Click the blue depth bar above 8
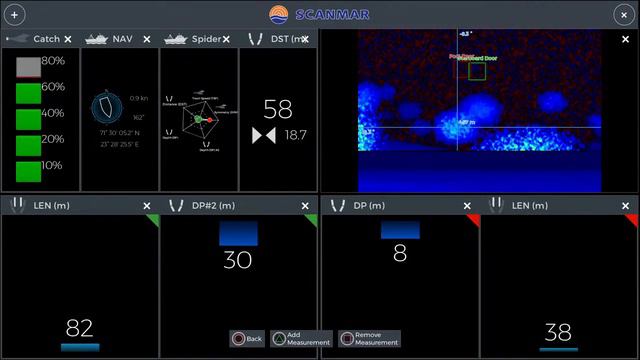The width and height of the screenshot is (640, 360). pyautogui.click(x=400, y=230)
